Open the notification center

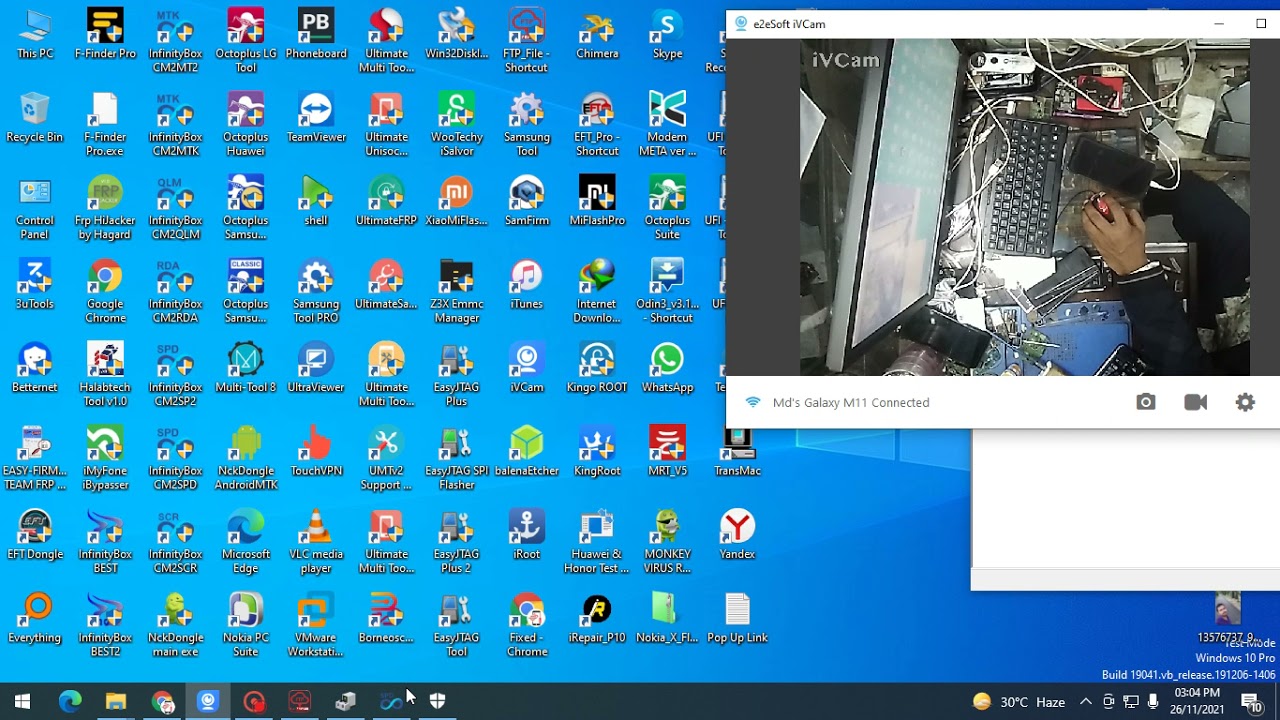tap(1251, 702)
